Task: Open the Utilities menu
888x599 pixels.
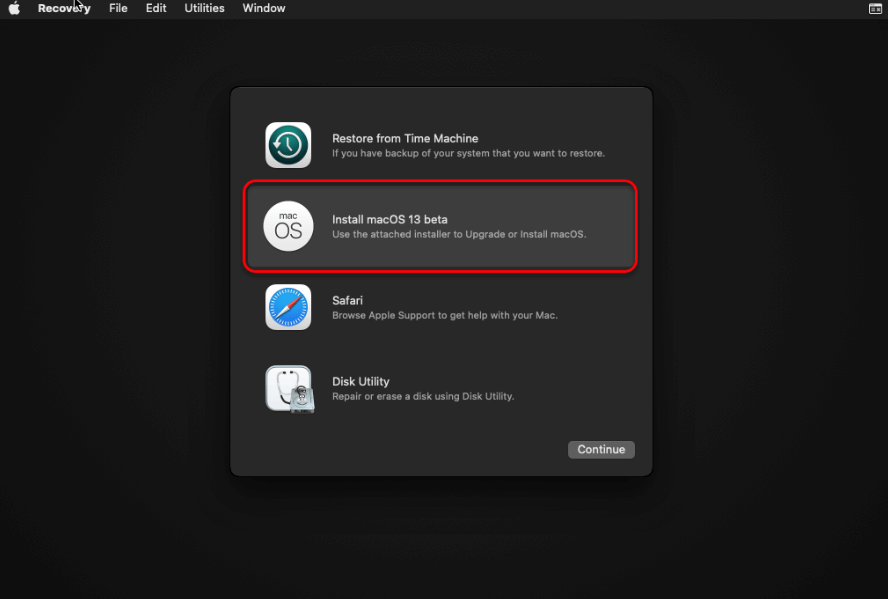Action: pos(205,8)
